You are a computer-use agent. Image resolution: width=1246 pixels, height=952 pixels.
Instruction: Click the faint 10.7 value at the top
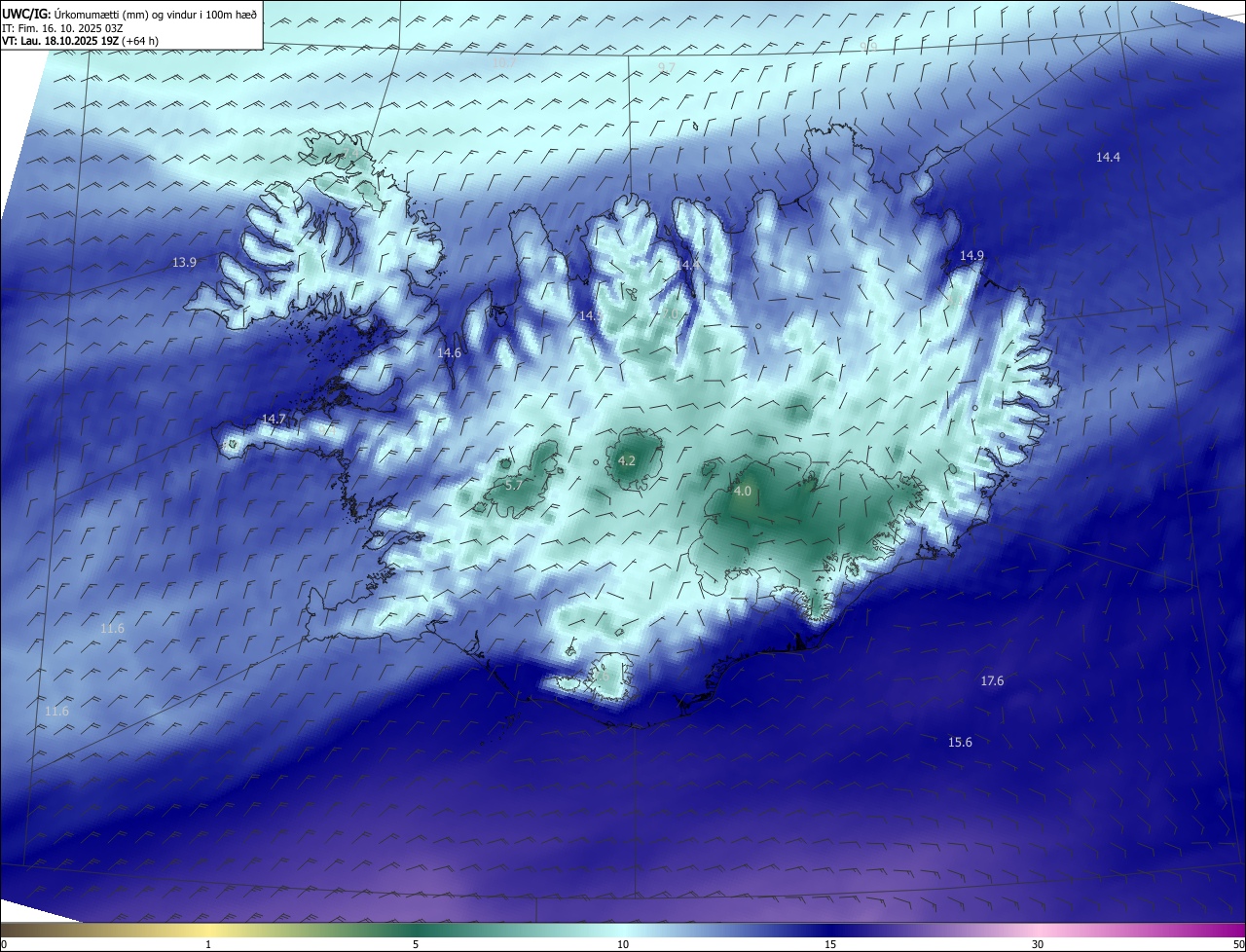503,63
